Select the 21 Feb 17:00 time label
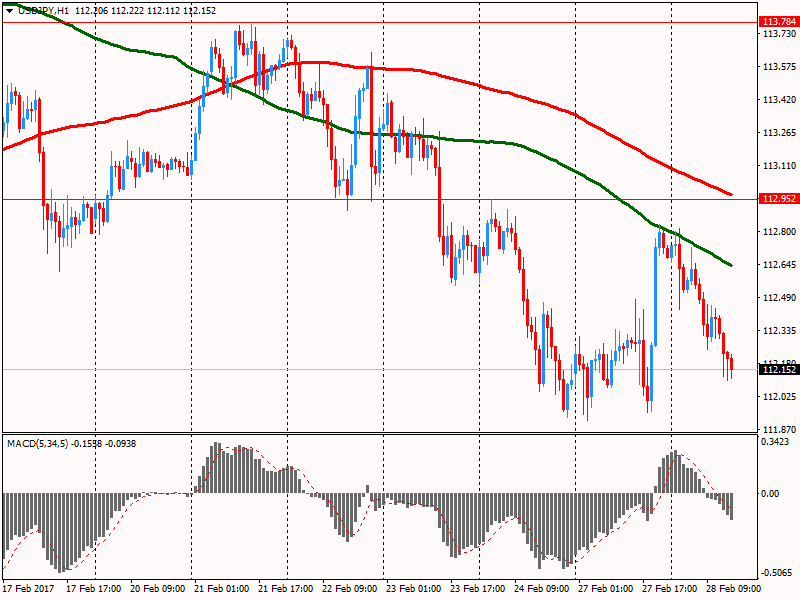Screen dimensions: 800x600 click(285, 588)
